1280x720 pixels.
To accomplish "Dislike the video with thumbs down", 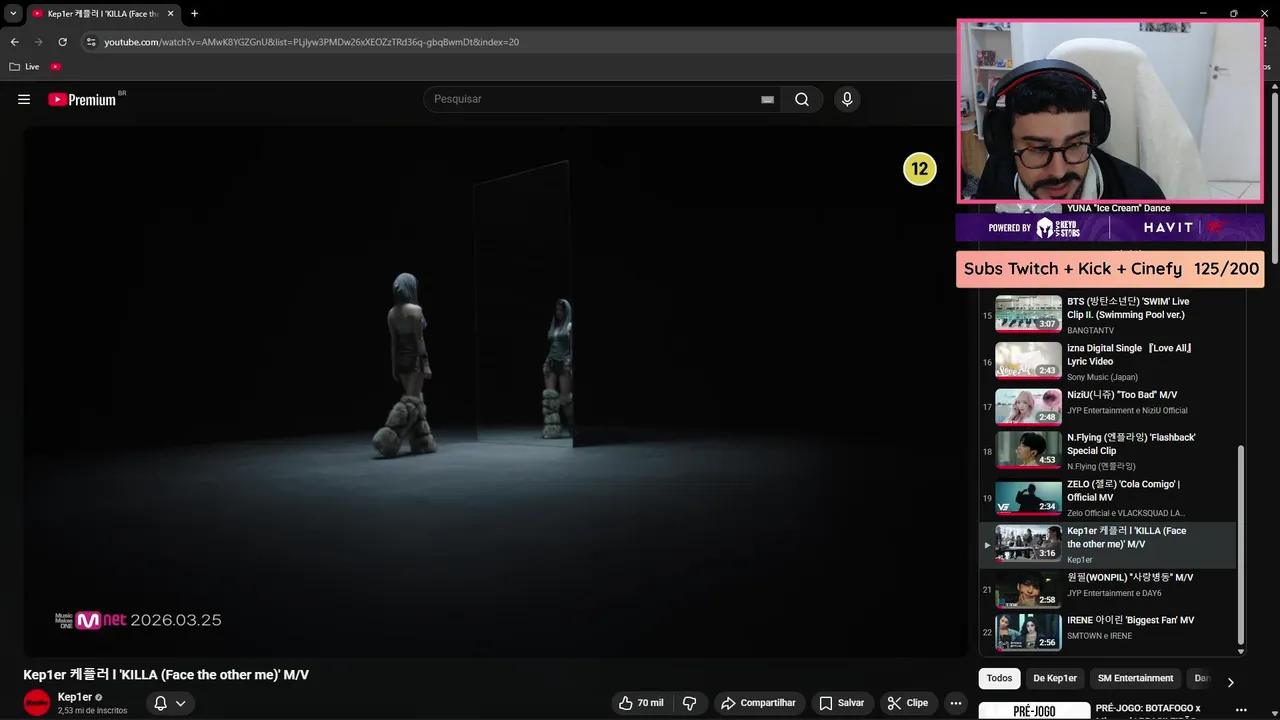I will tap(690, 703).
